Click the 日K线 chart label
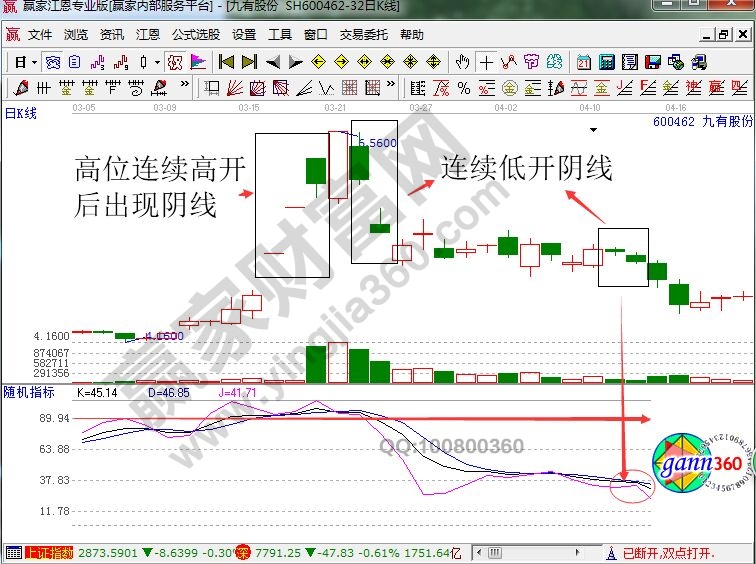 21,113
